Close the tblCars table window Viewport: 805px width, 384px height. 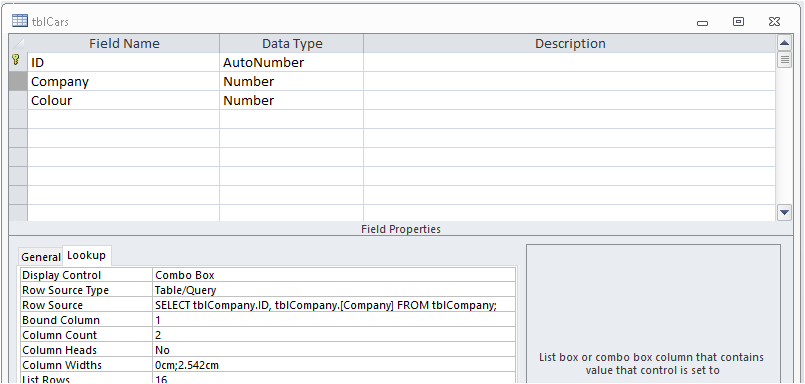click(x=775, y=22)
